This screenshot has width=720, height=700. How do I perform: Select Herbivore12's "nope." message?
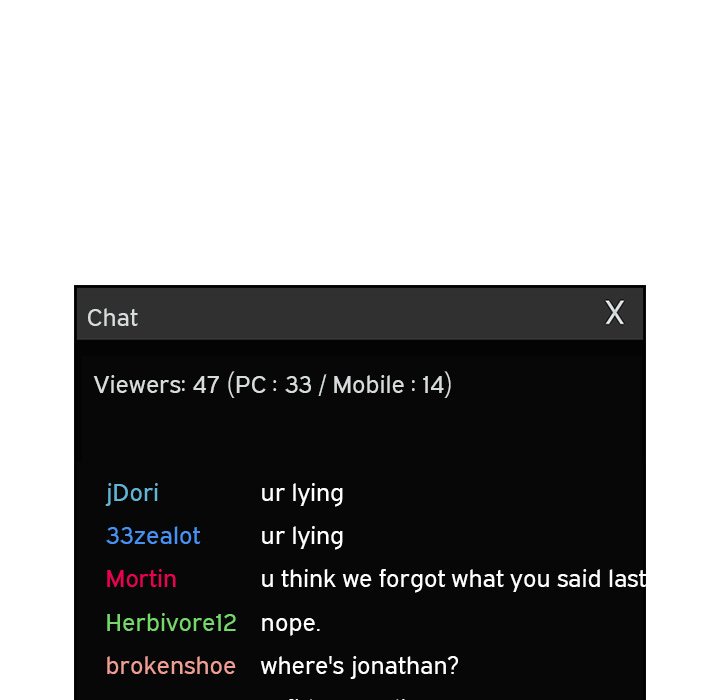point(290,624)
